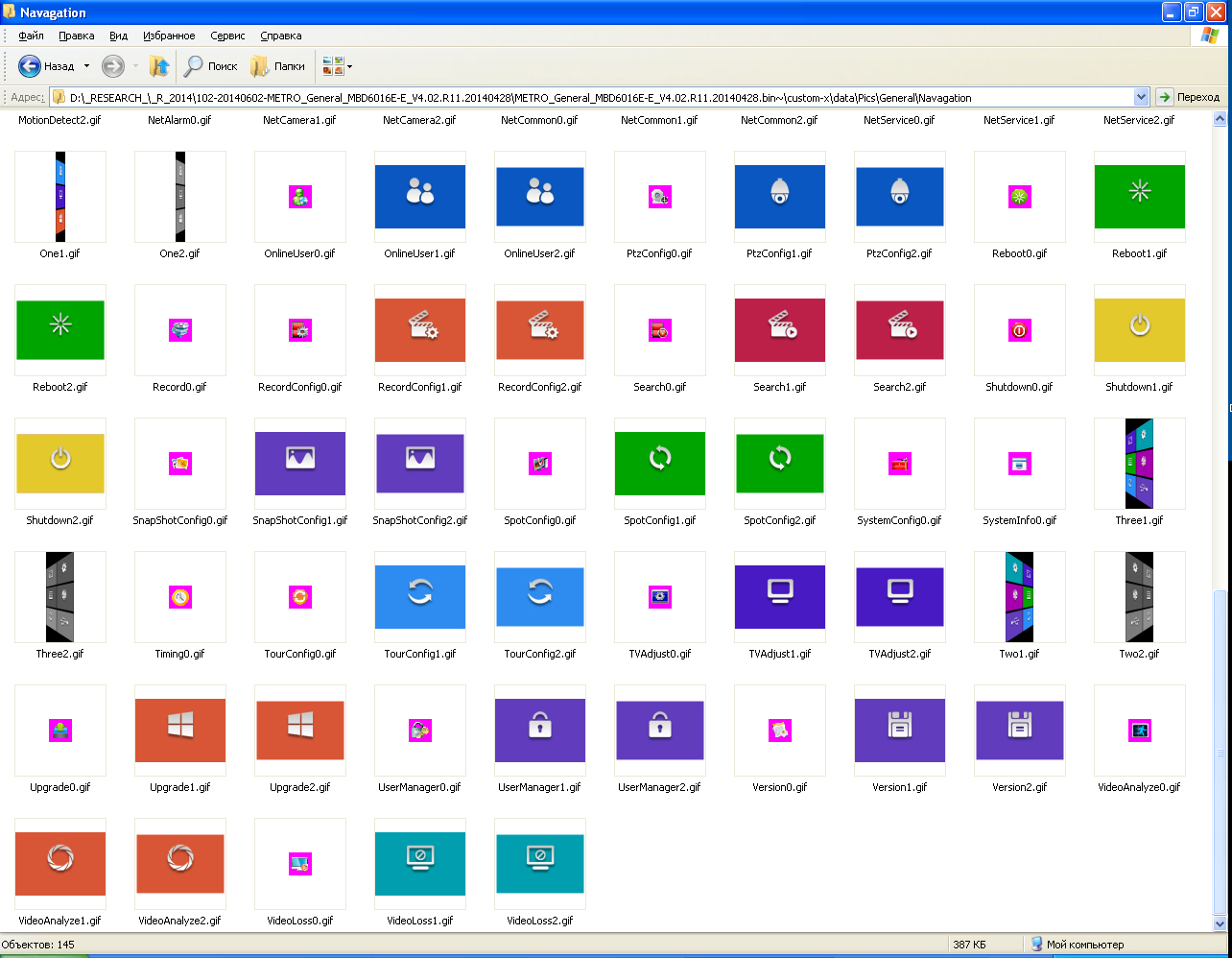This screenshot has width=1232, height=958.
Task: Select the Two1.gif thumbnail
Action: coord(1019,597)
